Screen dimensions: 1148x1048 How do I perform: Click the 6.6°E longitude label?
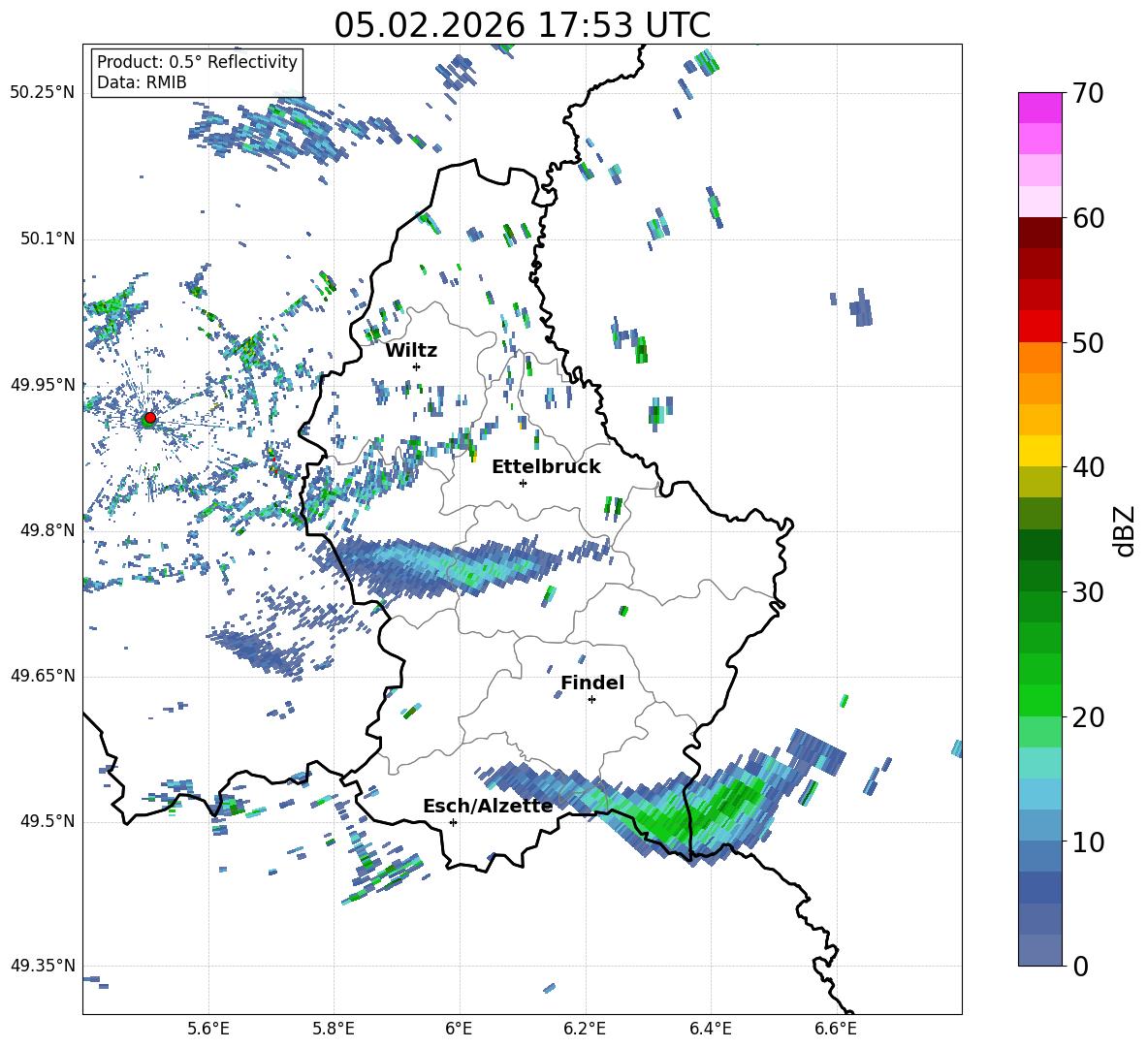[836, 1029]
